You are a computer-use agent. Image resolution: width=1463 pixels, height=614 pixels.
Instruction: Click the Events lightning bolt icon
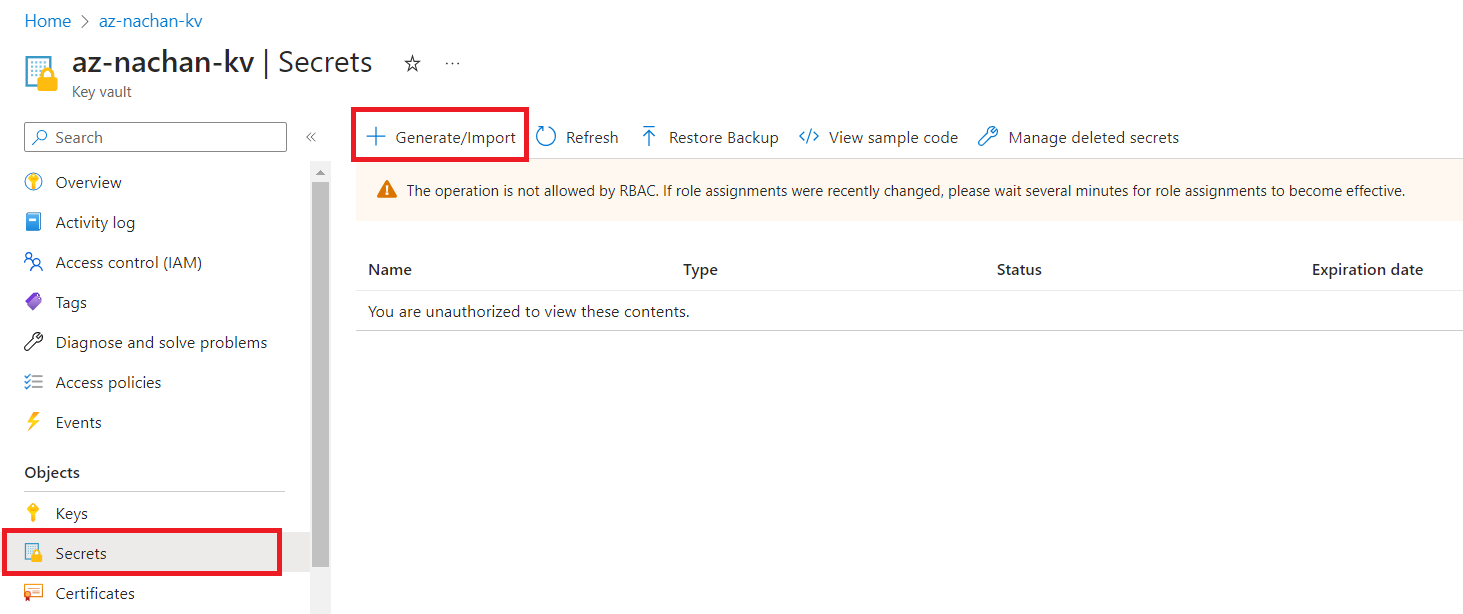[34, 422]
